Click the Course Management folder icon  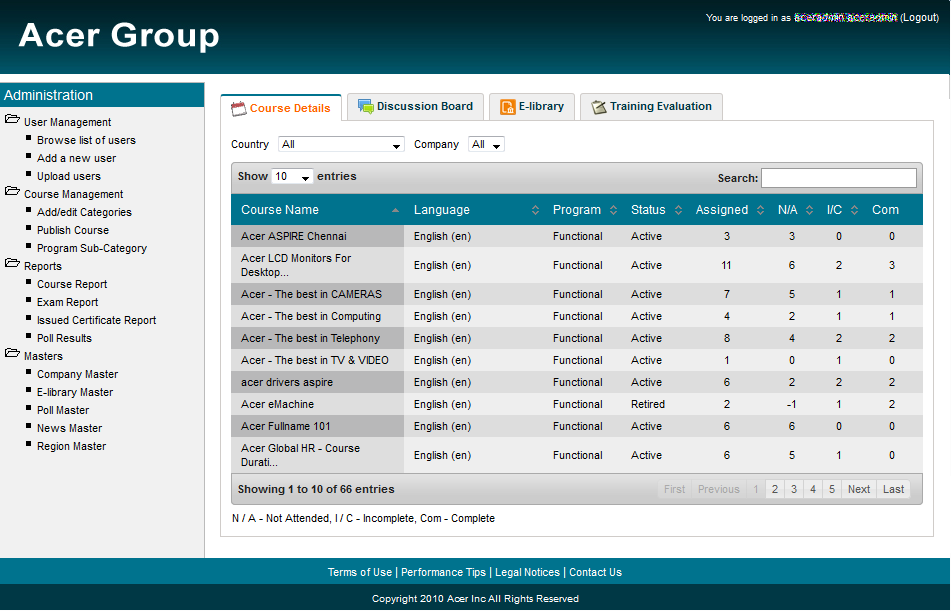[x=12, y=192]
